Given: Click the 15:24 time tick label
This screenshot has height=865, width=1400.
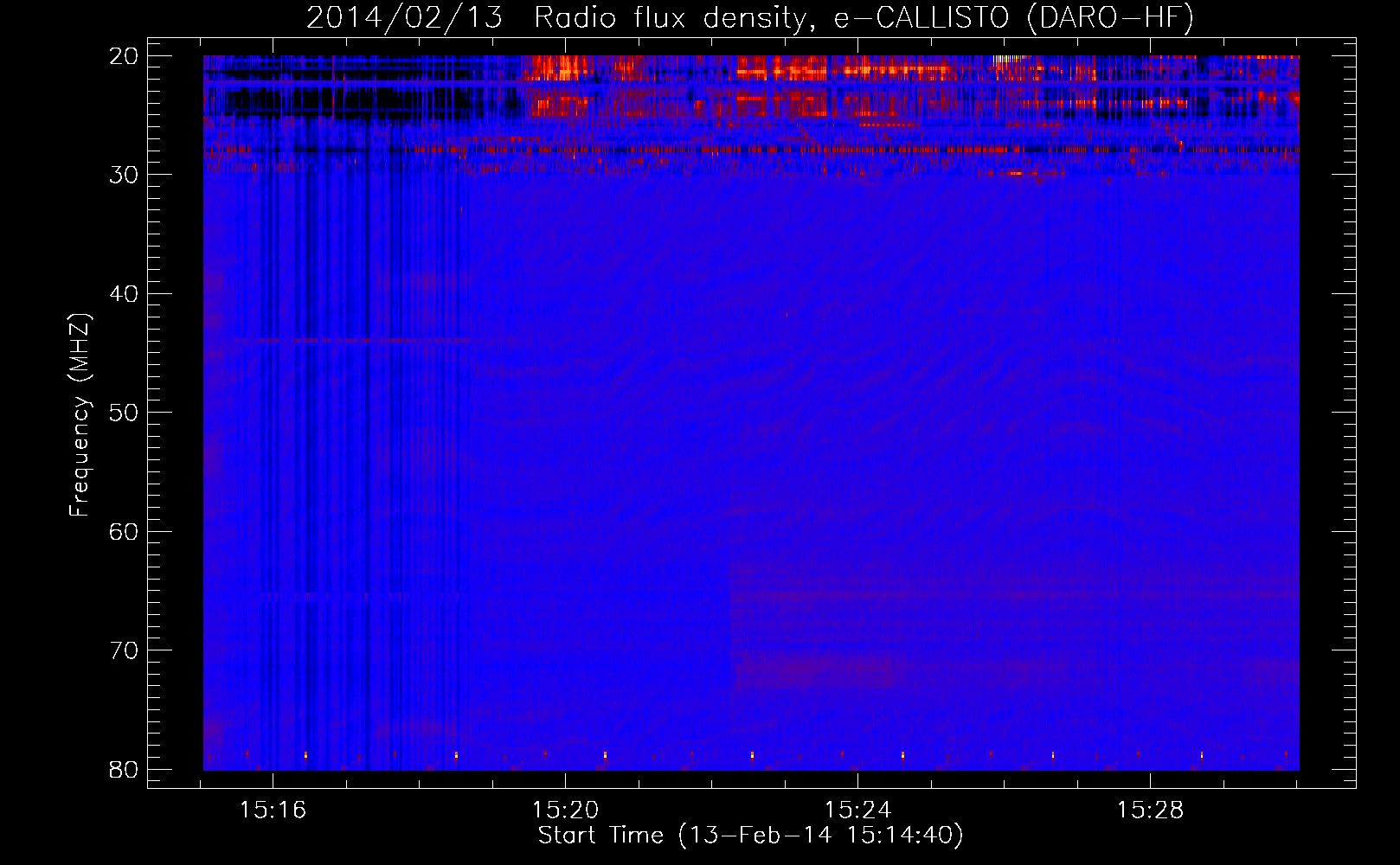Looking at the screenshot, I should coord(858,811).
